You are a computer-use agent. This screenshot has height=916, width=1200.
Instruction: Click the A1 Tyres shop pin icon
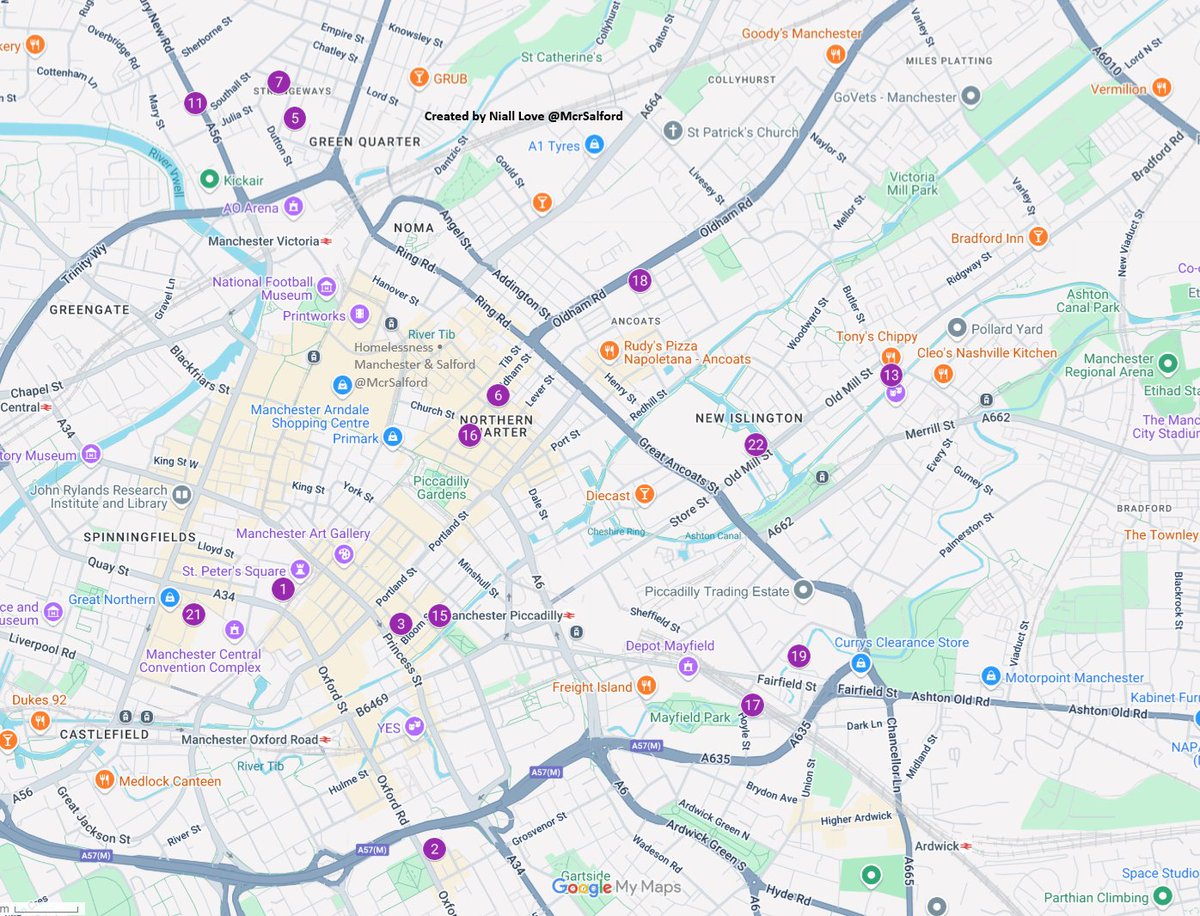(595, 146)
